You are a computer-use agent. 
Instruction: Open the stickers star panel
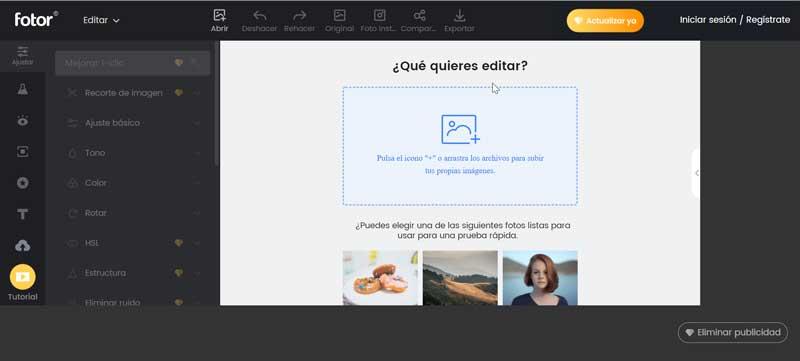point(22,183)
